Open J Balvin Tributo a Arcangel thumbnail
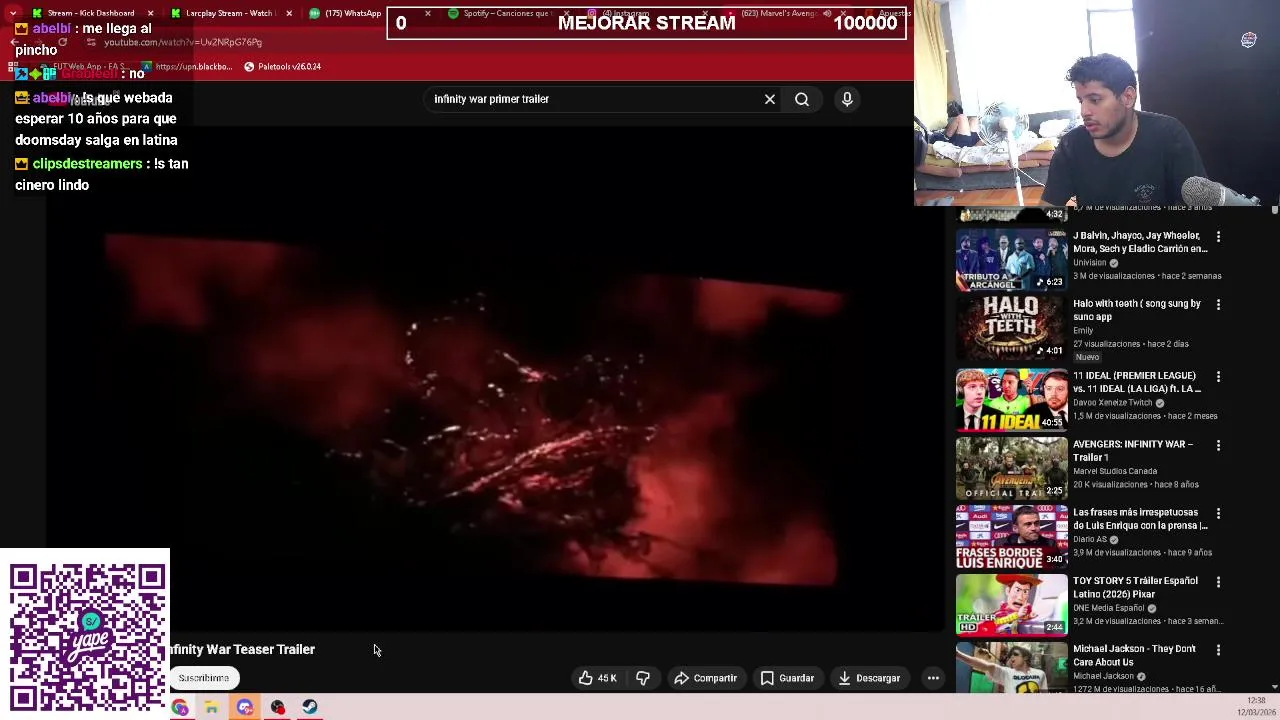Screen dimensions: 1280x720 pyautogui.click(x=1011, y=260)
